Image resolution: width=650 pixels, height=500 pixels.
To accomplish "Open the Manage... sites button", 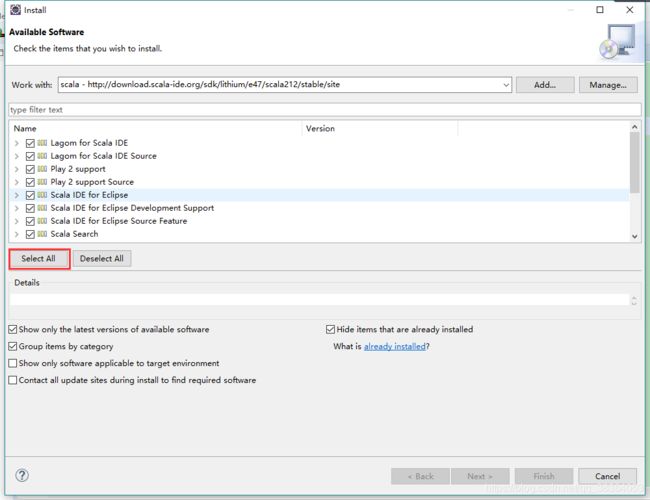I will pyautogui.click(x=608, y=85).
